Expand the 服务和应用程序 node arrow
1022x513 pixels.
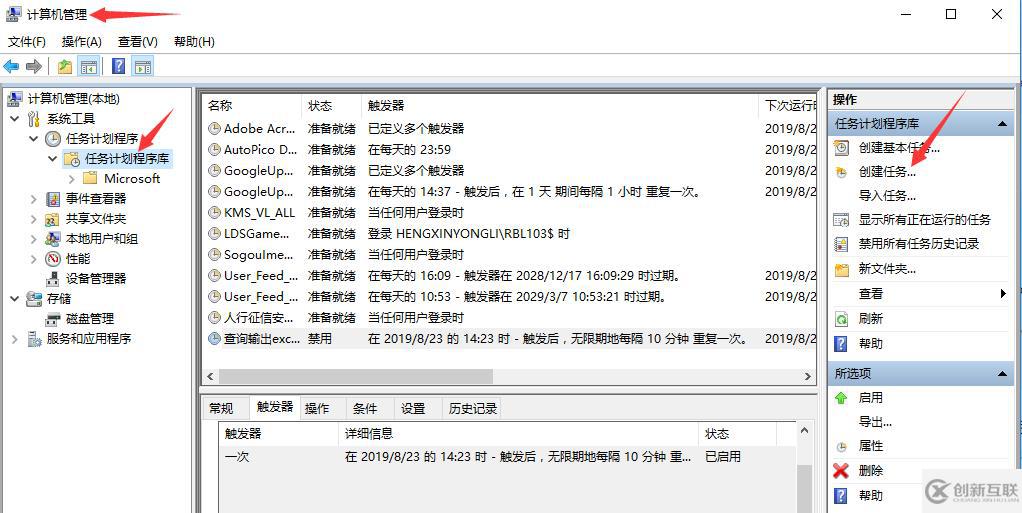pos(15,339)
